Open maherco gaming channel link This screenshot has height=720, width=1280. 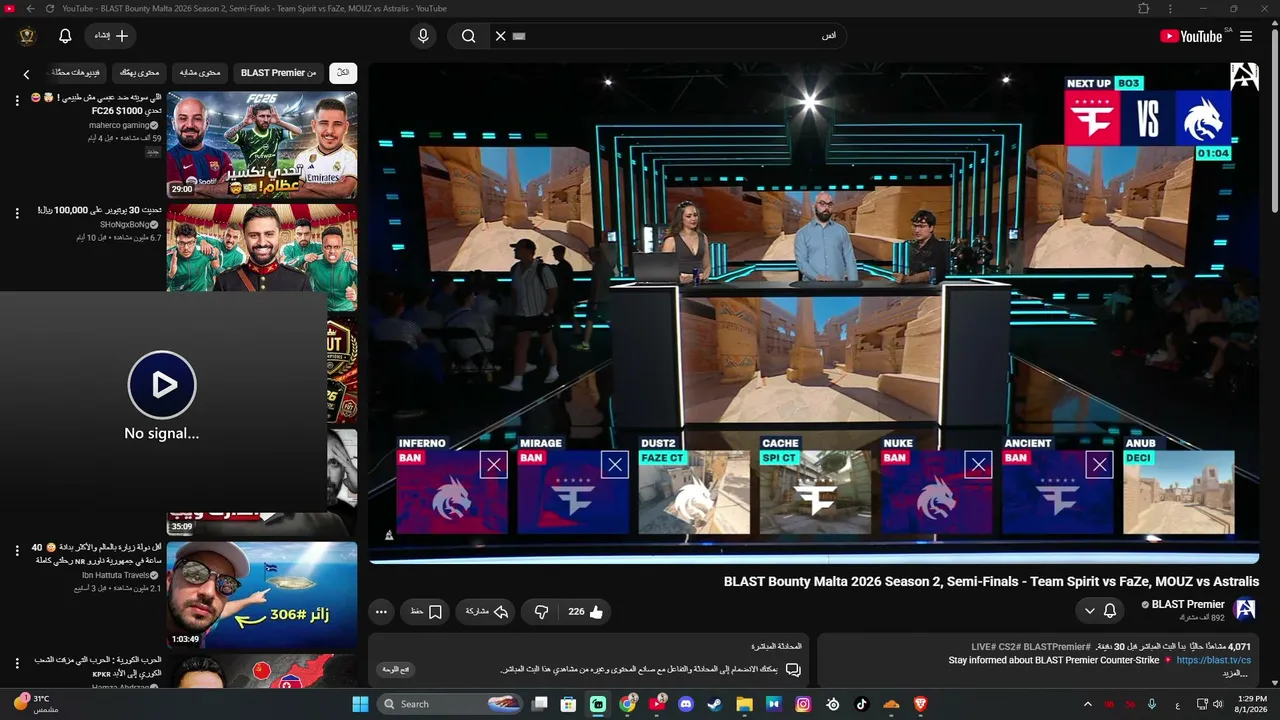click(x=123, y=125)
